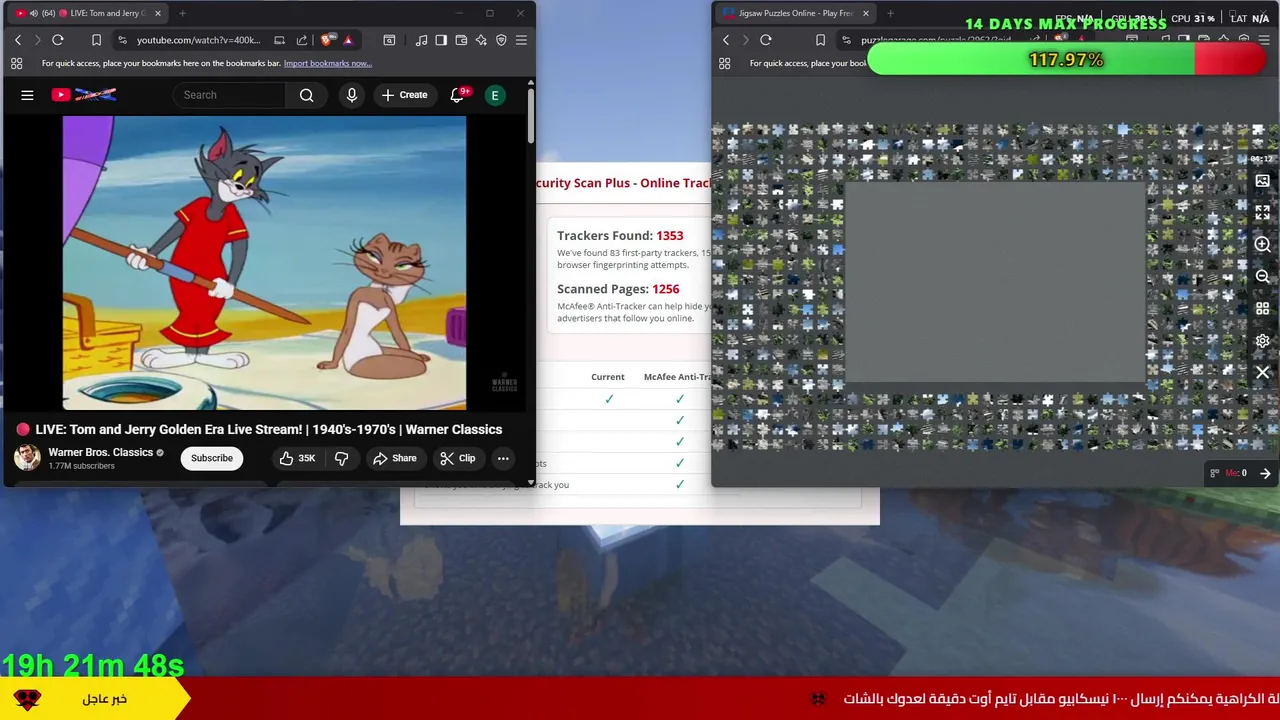Open the players icon beside Me: 0
1280x720 pixels.
click(1215, 473)
